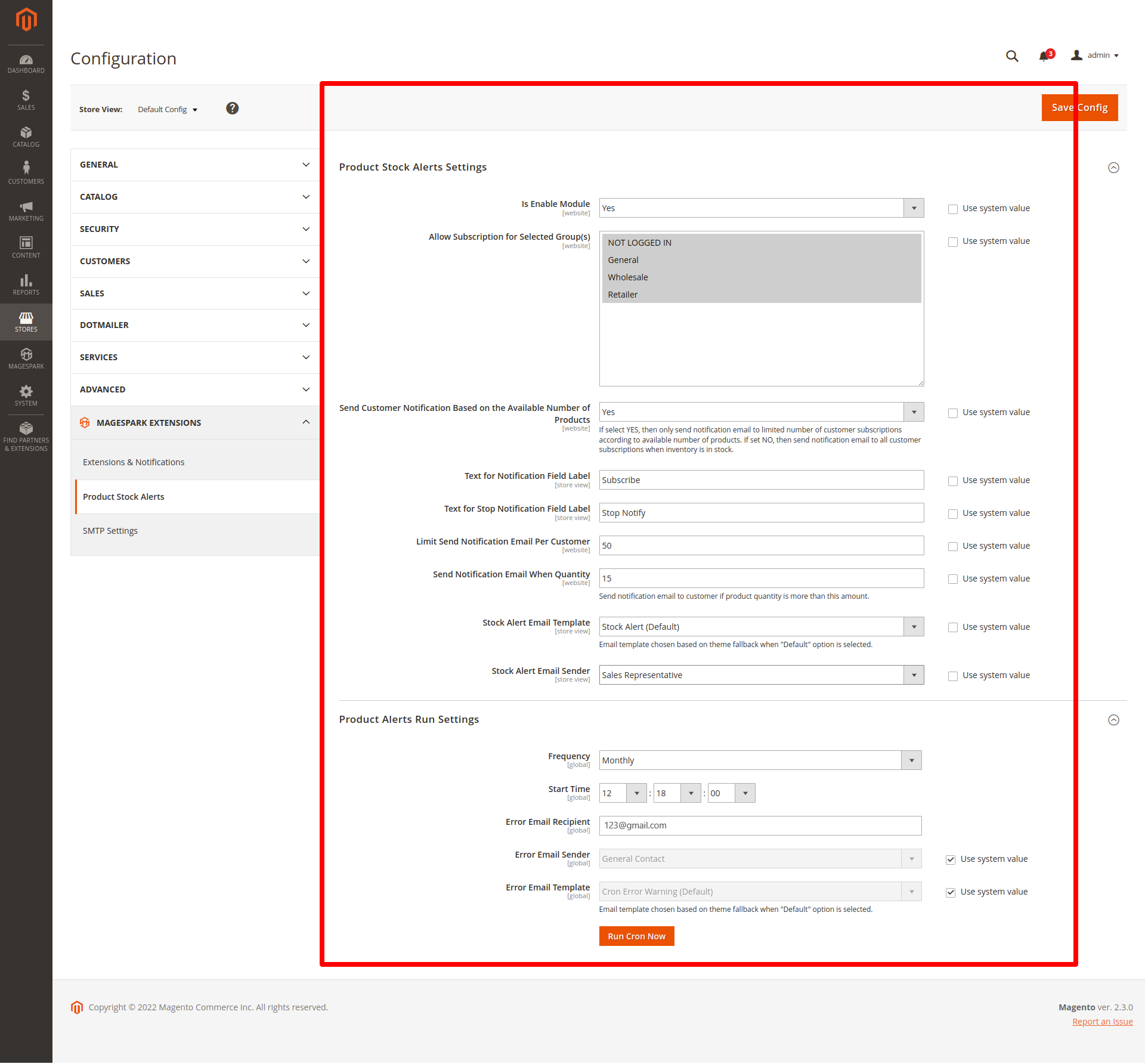Open Extensions & Notifications settings
Image resolution: width=1145 pixels, height=1064 pixels.
pos(134,463)
